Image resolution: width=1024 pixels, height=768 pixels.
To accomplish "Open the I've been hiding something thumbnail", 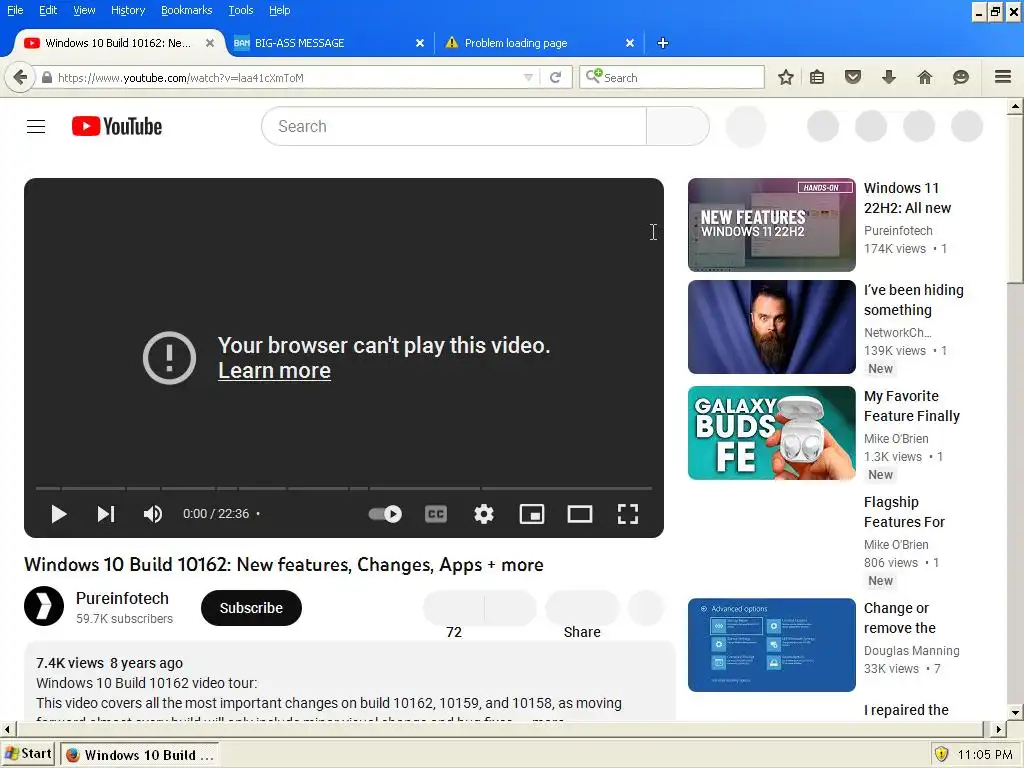I will pyautogui.click(x=772, y=327).
